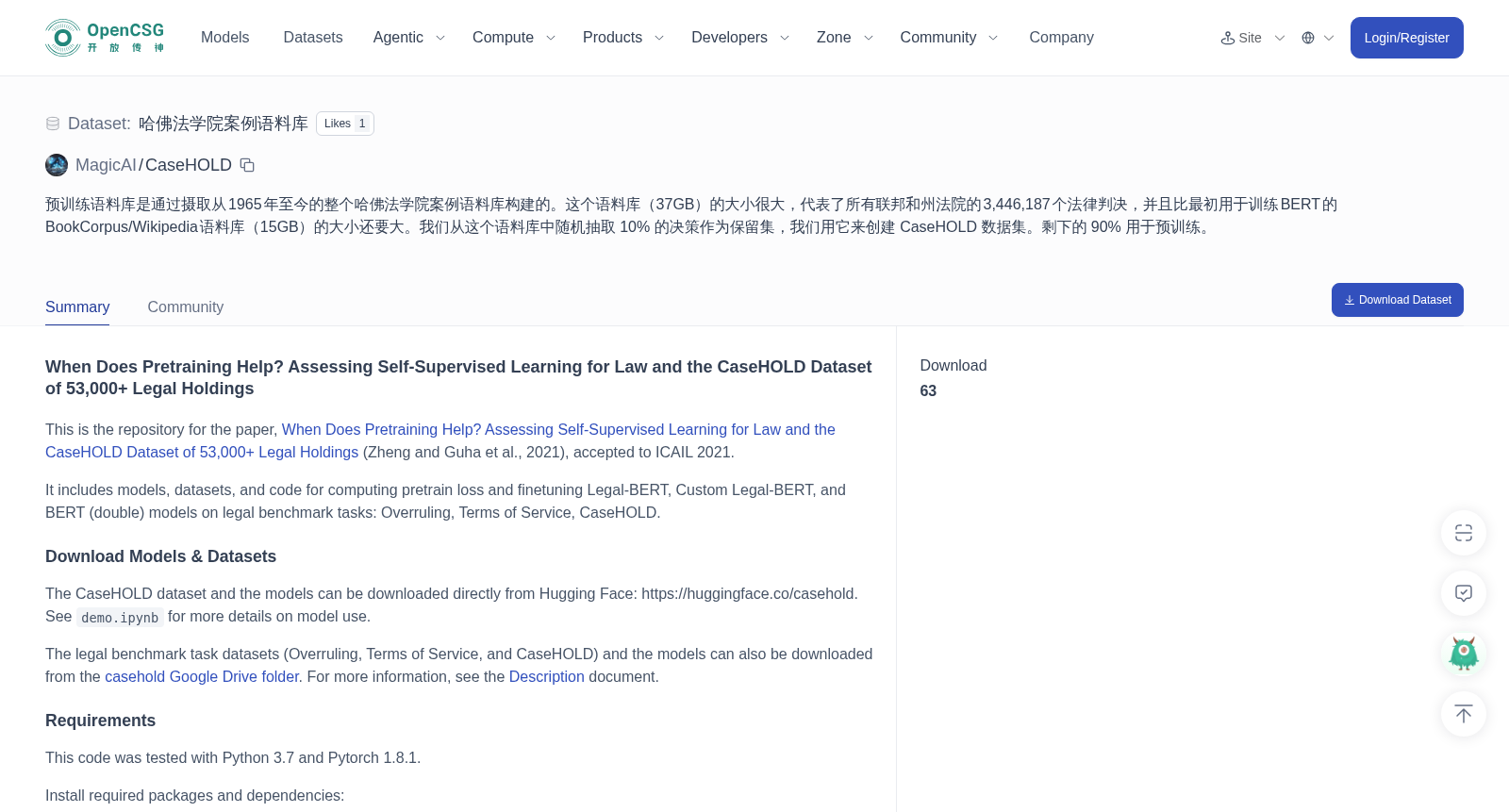Click the Chinese dataset title 哈佛法学院案例语料库
This screenshot has height=812, width=1509.
tap(224, 124)
